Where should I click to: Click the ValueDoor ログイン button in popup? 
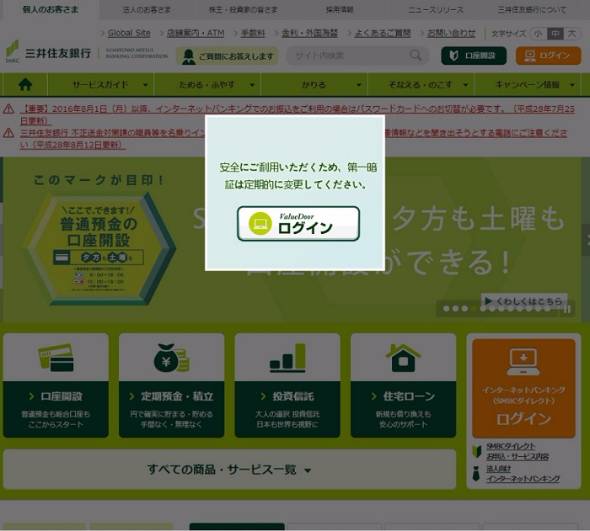[x=298, y=224]
